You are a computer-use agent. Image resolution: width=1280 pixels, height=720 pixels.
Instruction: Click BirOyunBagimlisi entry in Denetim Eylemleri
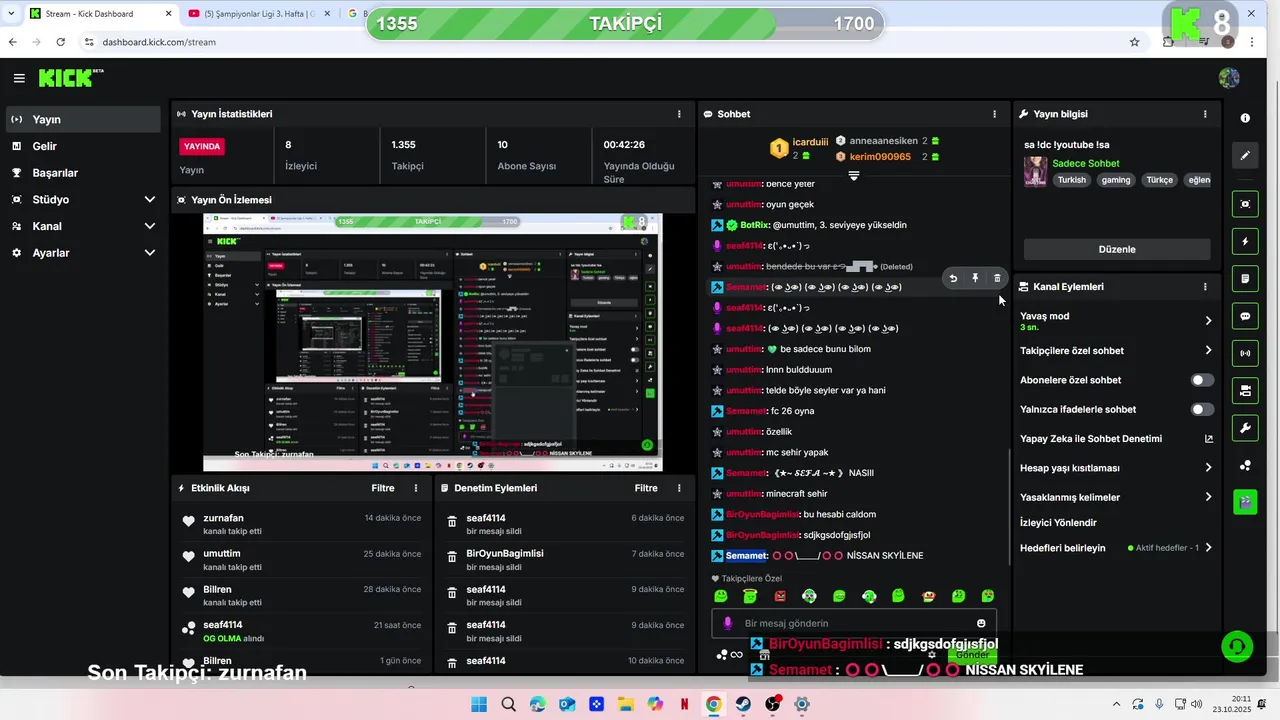565,560
